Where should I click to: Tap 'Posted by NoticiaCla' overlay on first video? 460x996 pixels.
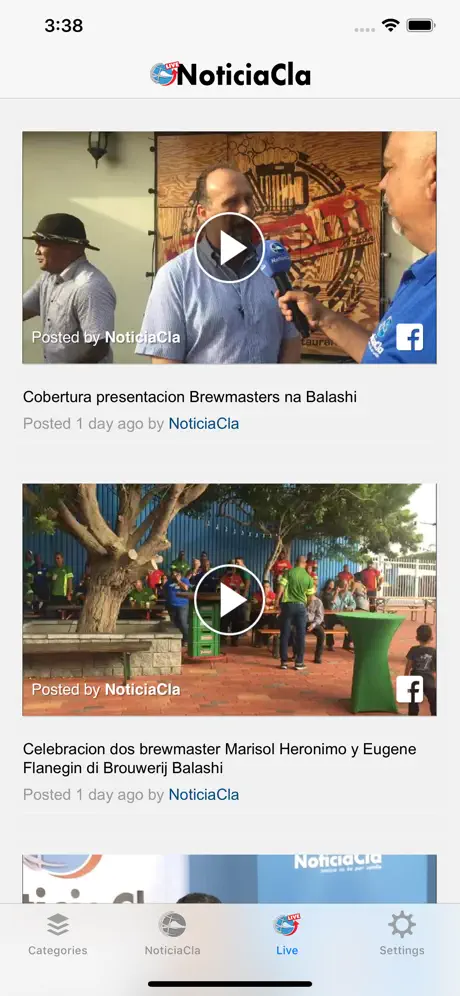(106, 337)
